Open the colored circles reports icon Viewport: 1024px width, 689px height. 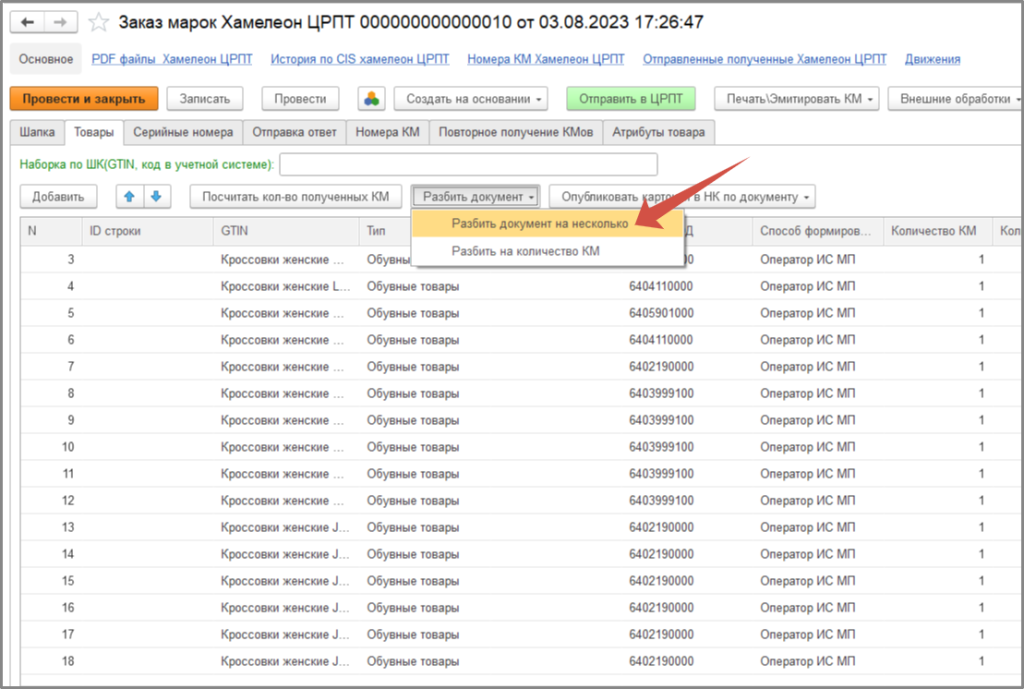pyautogui.click(x=372, y=99)
